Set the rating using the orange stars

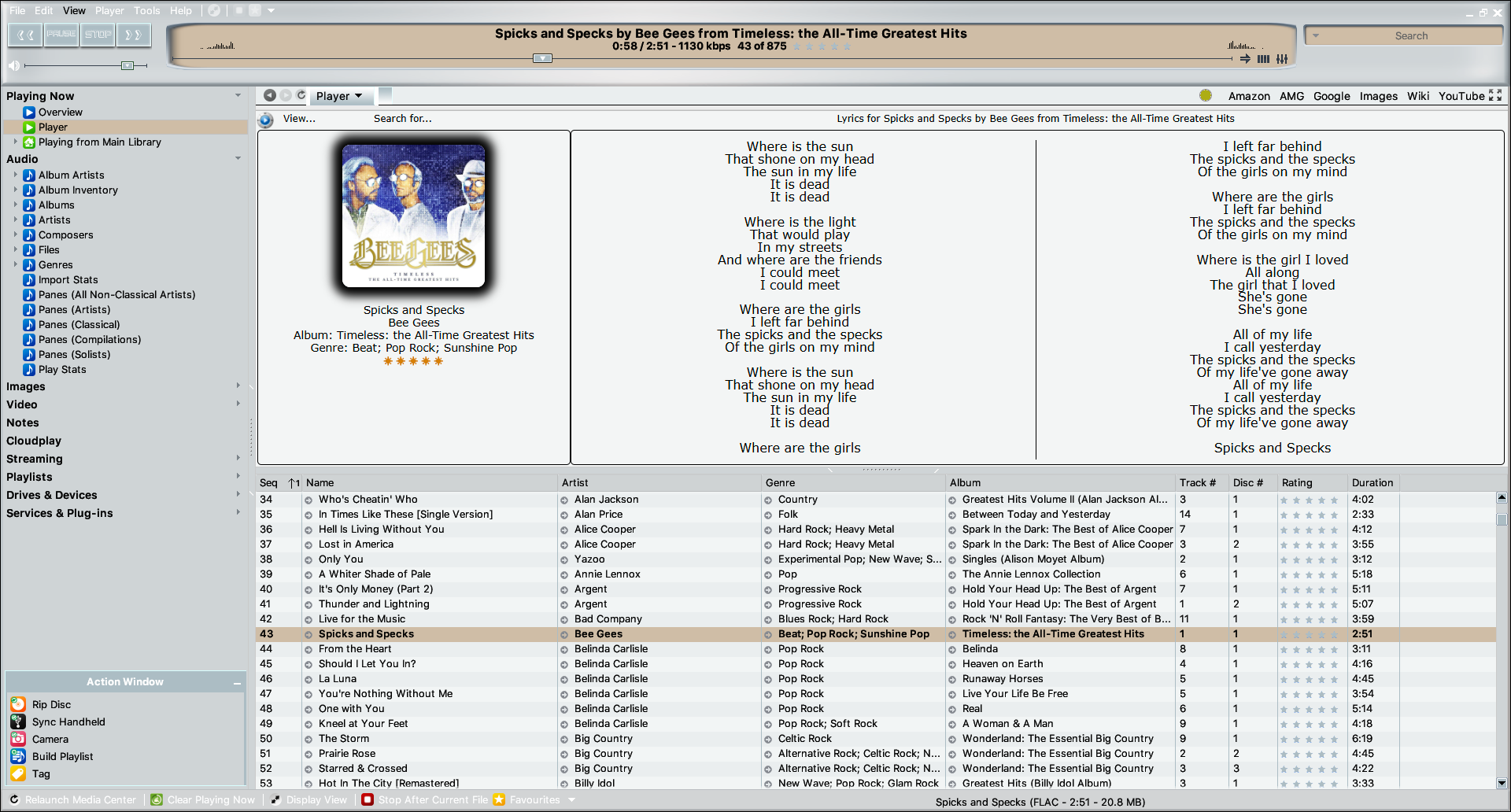[413, 361]
